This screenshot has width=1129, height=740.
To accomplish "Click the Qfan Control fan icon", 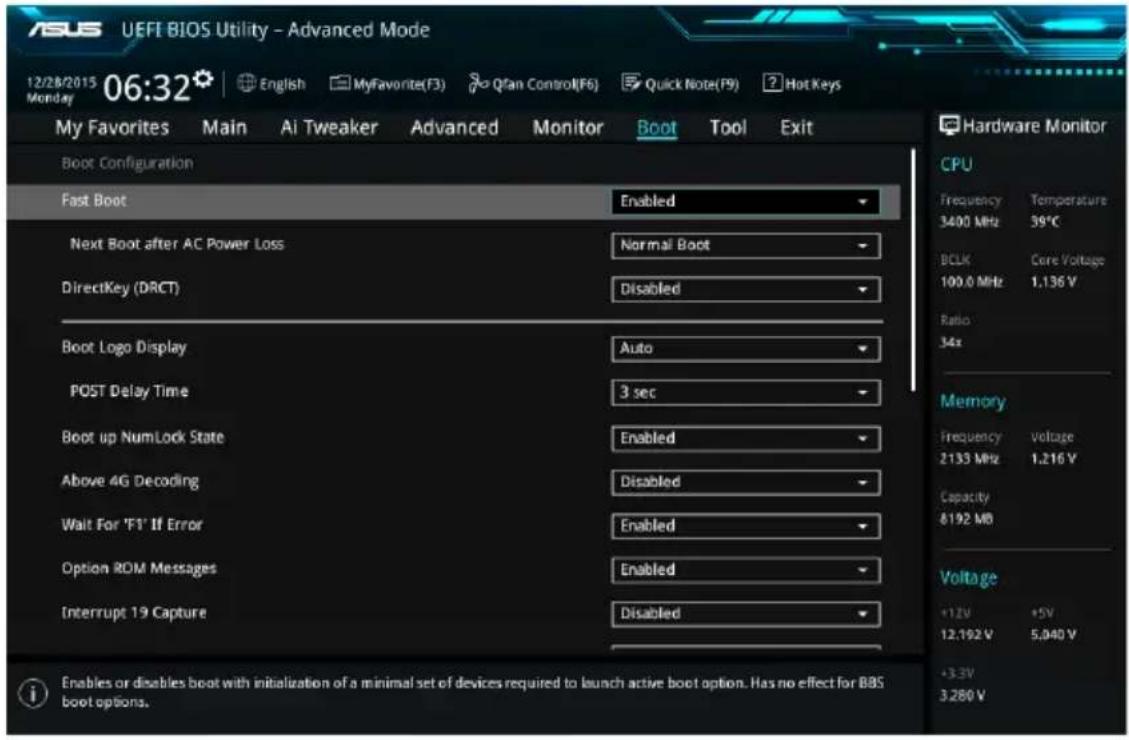I will [478, 84].
